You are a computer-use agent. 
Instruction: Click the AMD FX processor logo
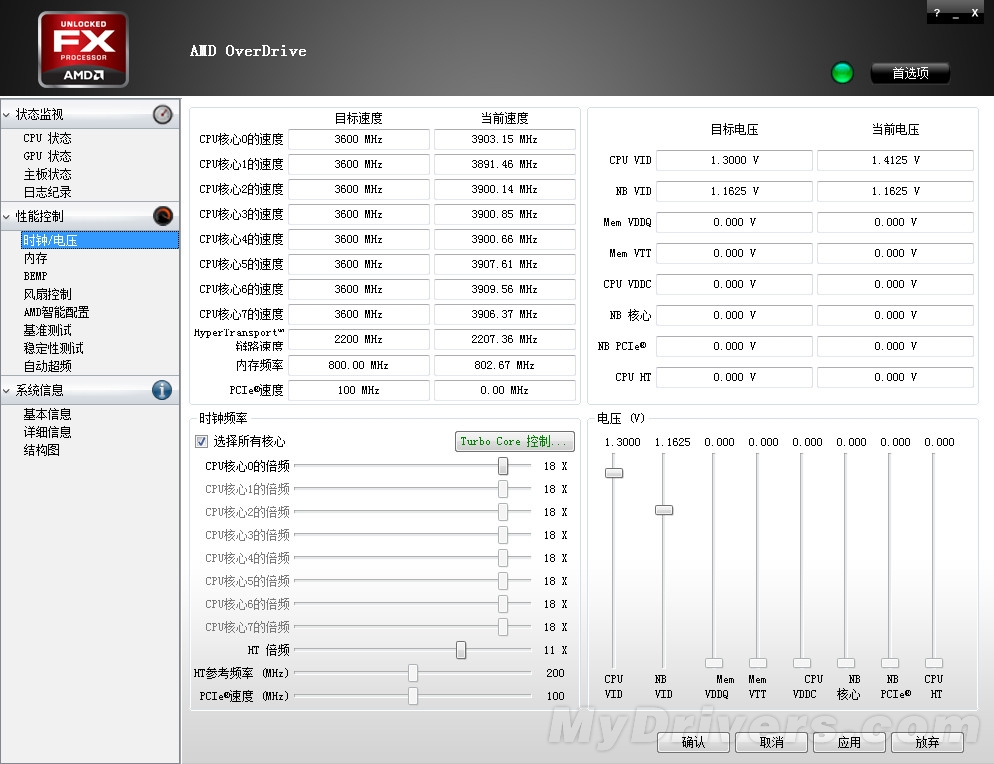click(x=83, y=49)
